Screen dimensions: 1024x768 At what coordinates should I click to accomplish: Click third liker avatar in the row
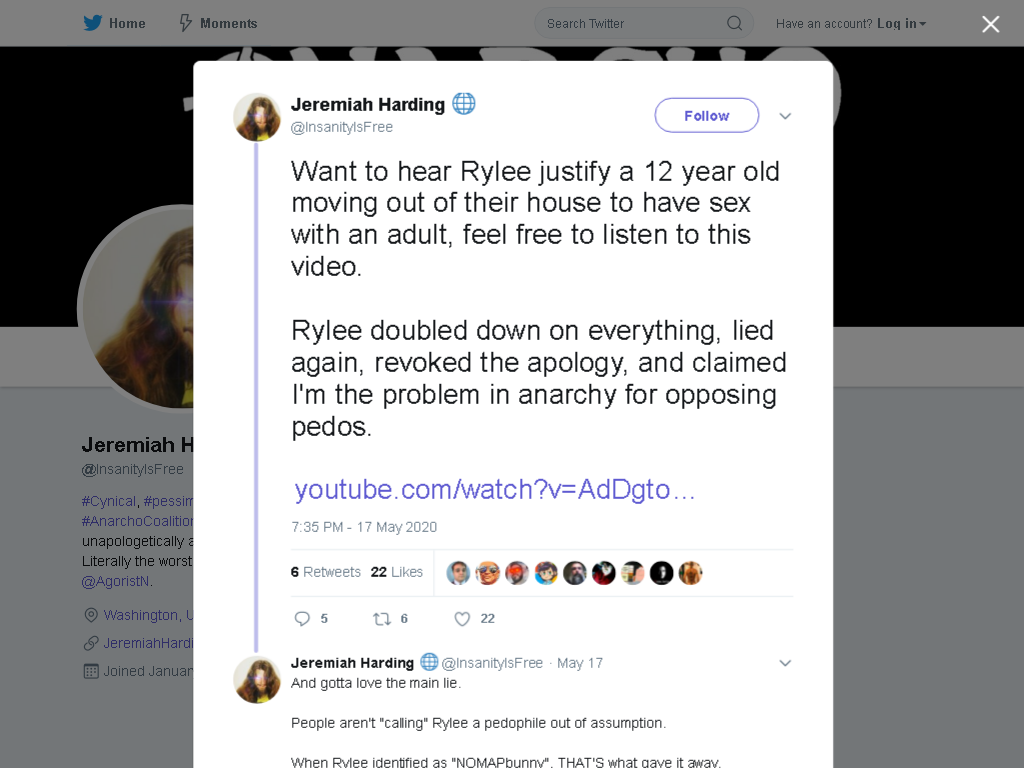tap(517, 573)
